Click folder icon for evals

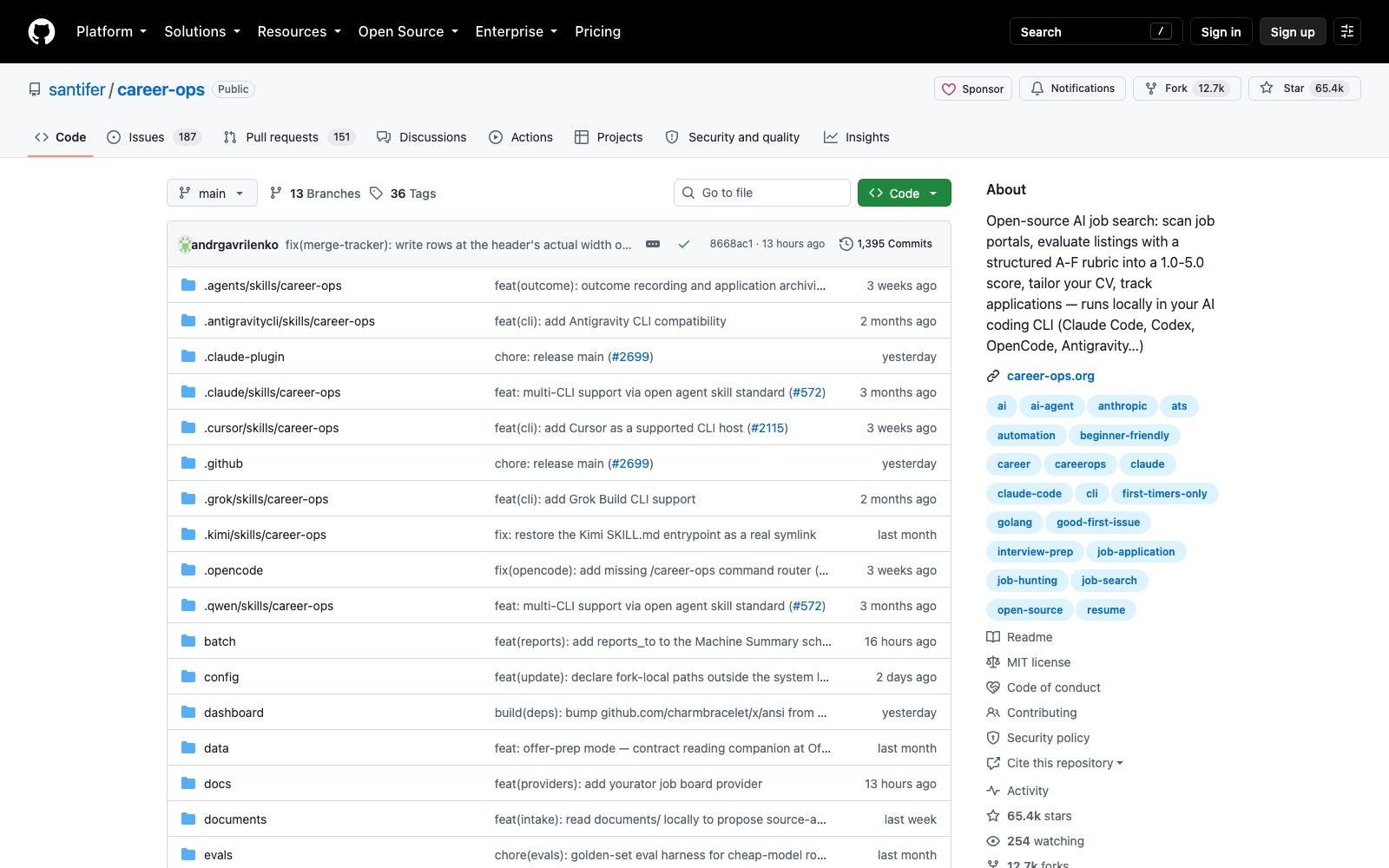click(x=188, y=854)
